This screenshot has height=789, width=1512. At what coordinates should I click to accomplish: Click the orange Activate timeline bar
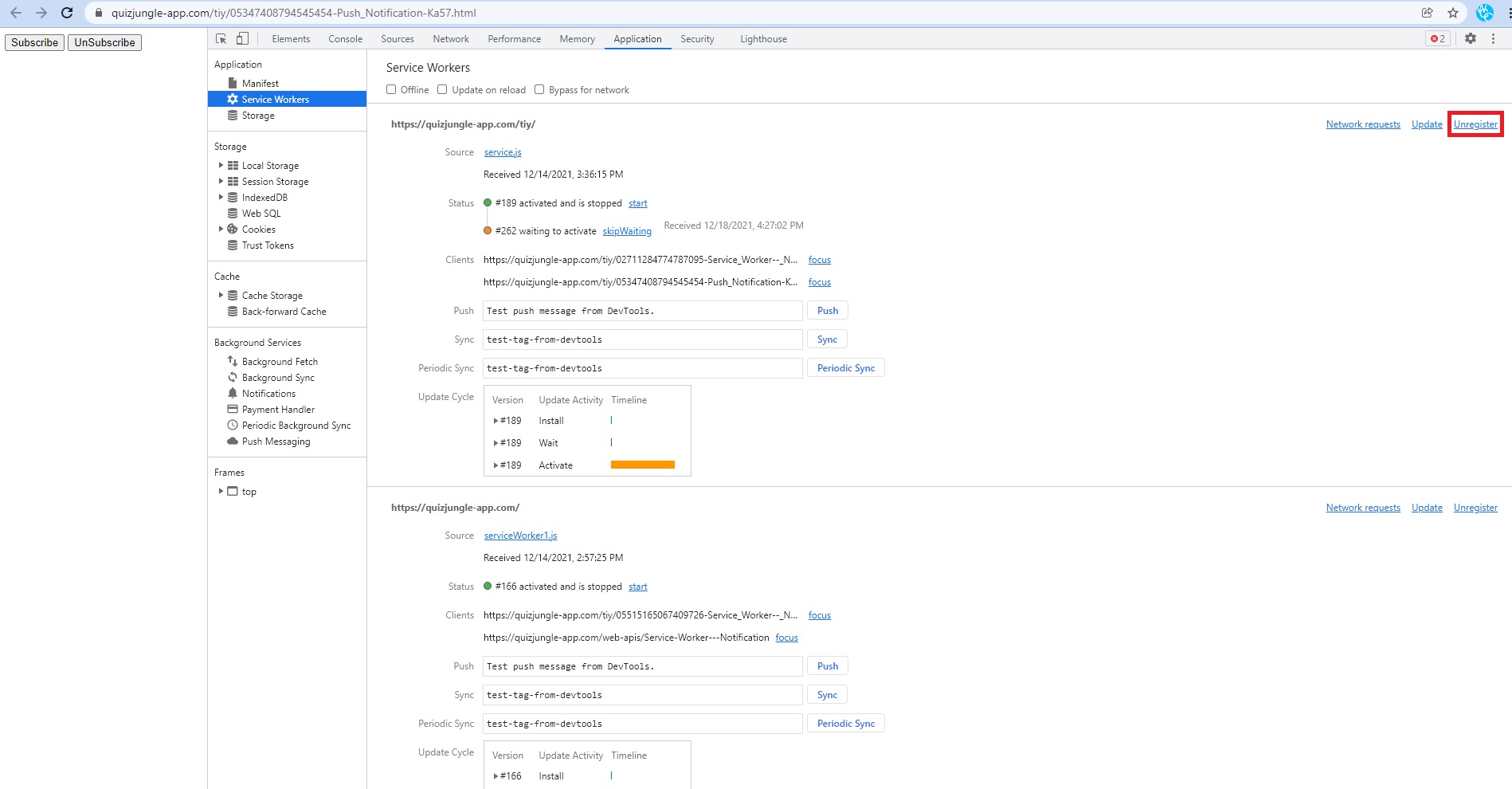pyautogui.click(x=642, y=465)
